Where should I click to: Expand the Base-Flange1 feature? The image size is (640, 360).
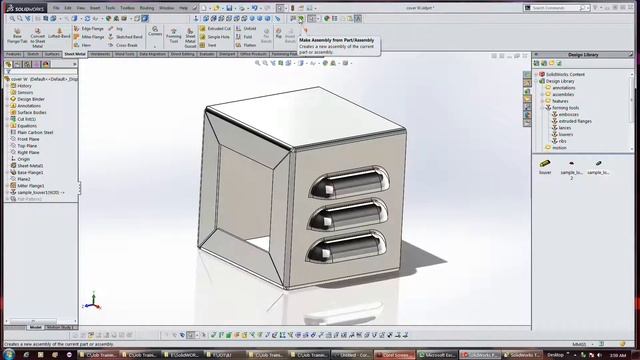[8, 172]
